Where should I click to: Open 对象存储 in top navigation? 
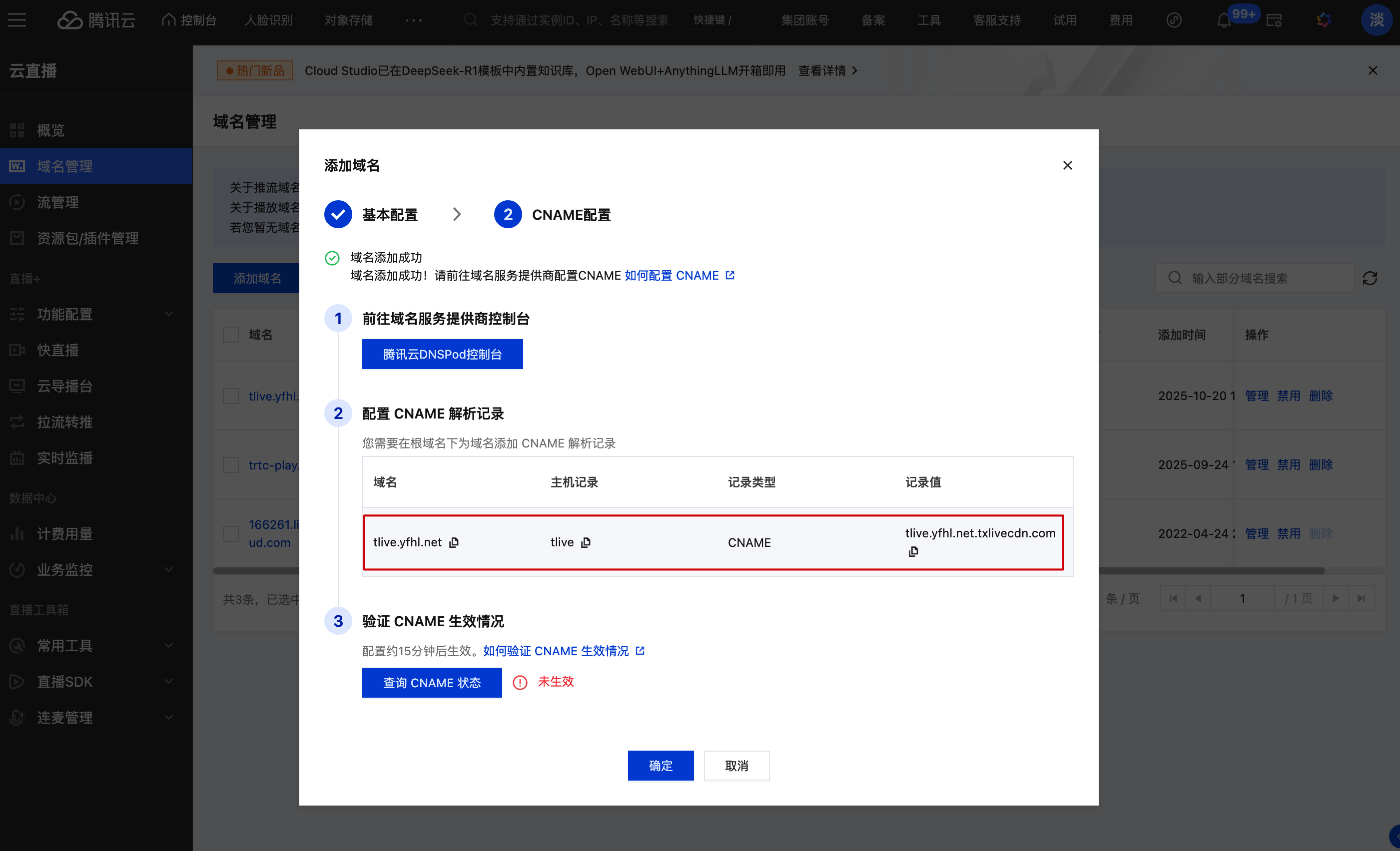tap(348, 20)
